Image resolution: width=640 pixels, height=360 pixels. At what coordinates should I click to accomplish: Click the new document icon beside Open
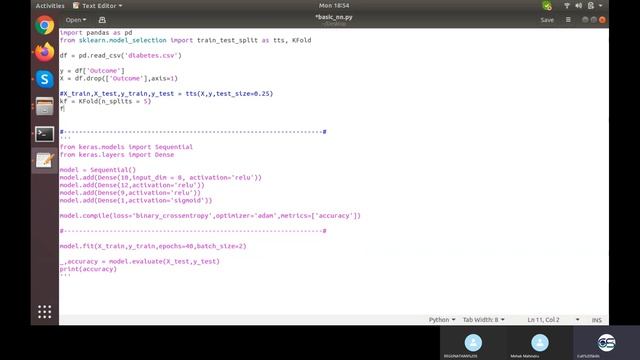(102, 20)
